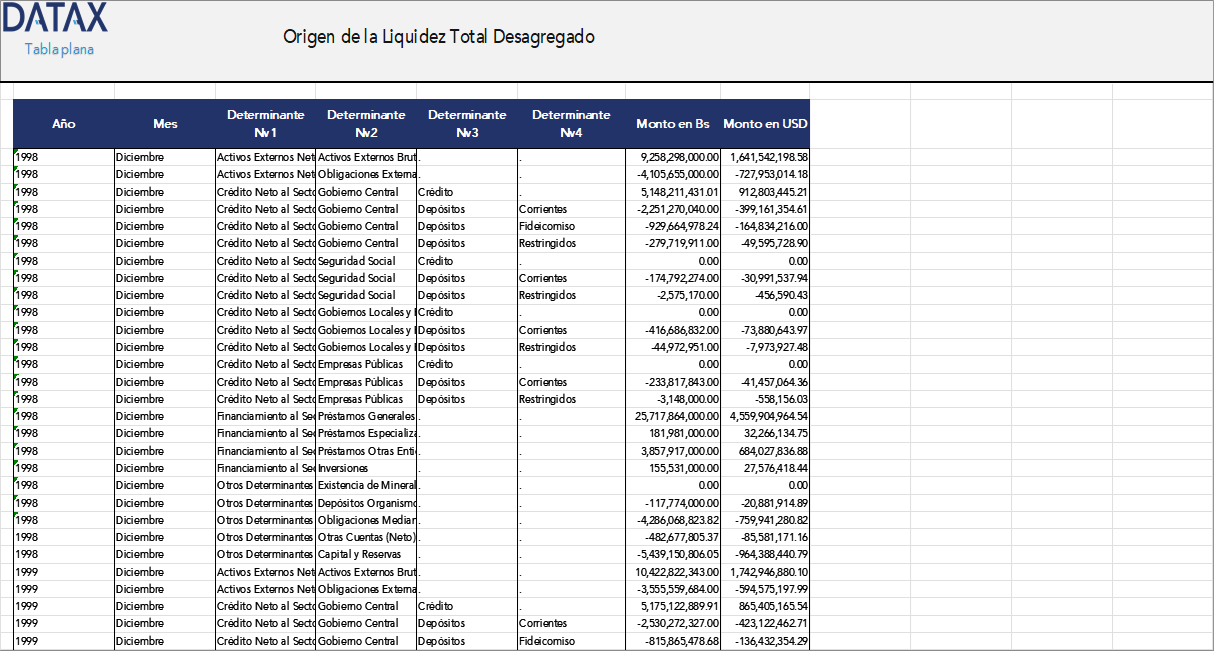Screen dimensions: 1214x651
Task: Select a Gobierno Central cell
Action: [x=366, y=192]
